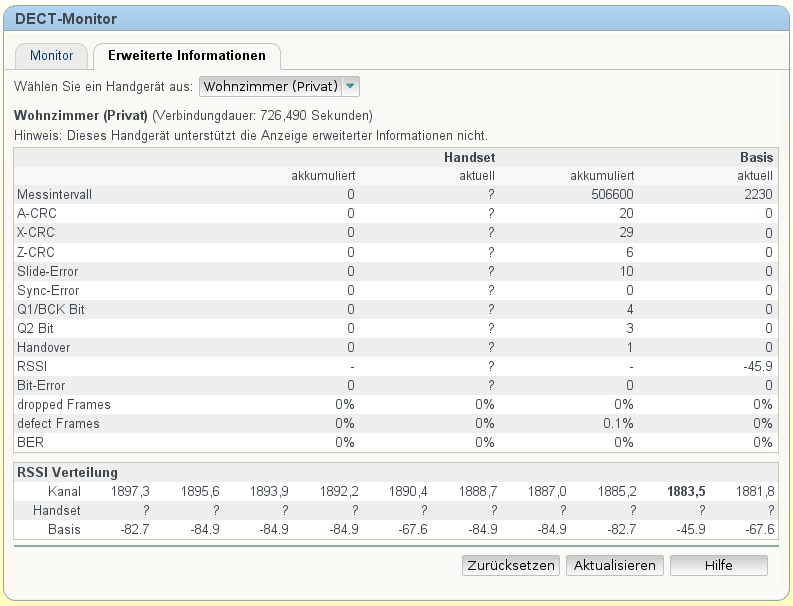Click the defect Frames row label
This screenshot has width=793, height=606.
point(58,423)
